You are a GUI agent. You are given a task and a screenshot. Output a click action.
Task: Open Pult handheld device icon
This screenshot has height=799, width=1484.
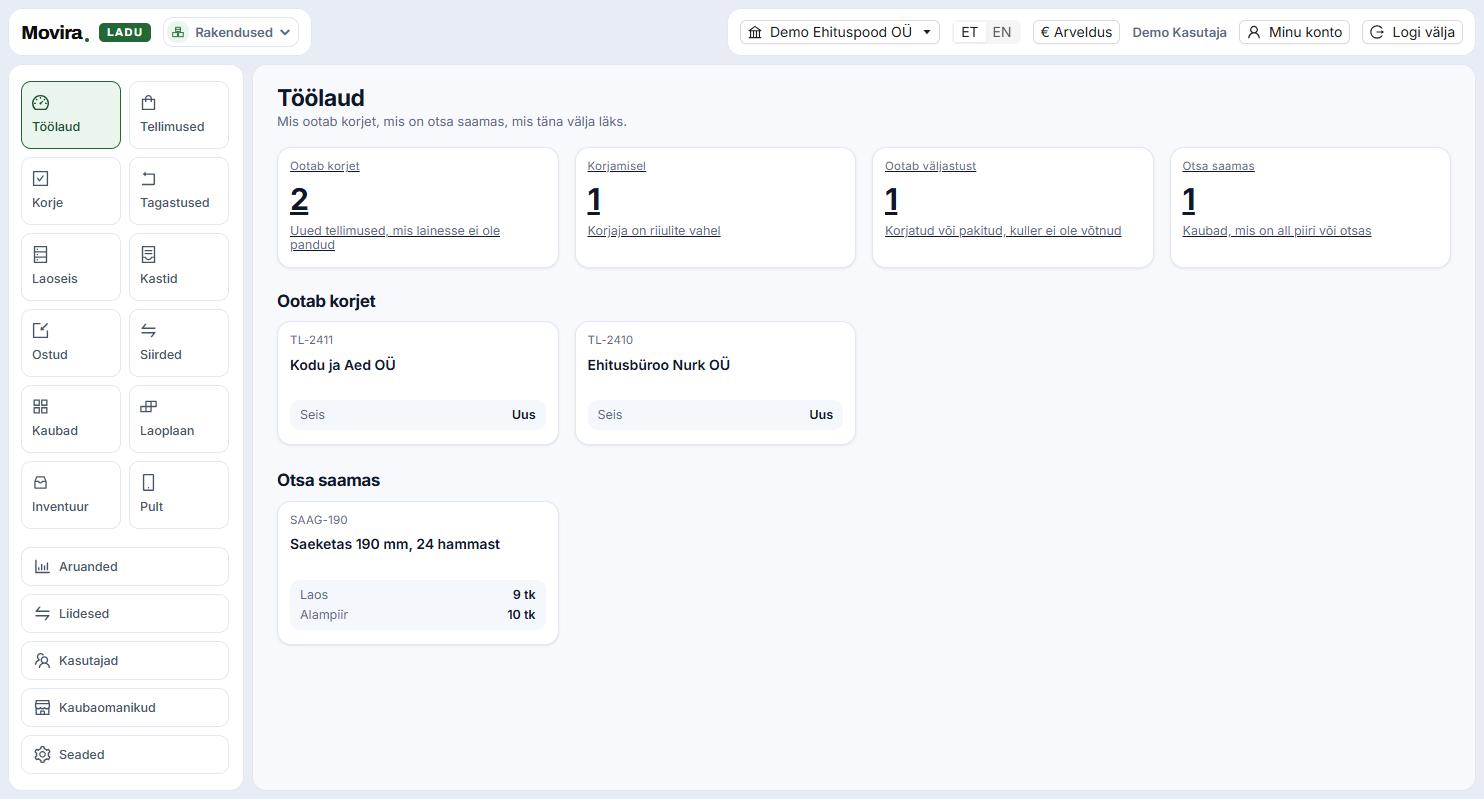click(x=149, y=483)
